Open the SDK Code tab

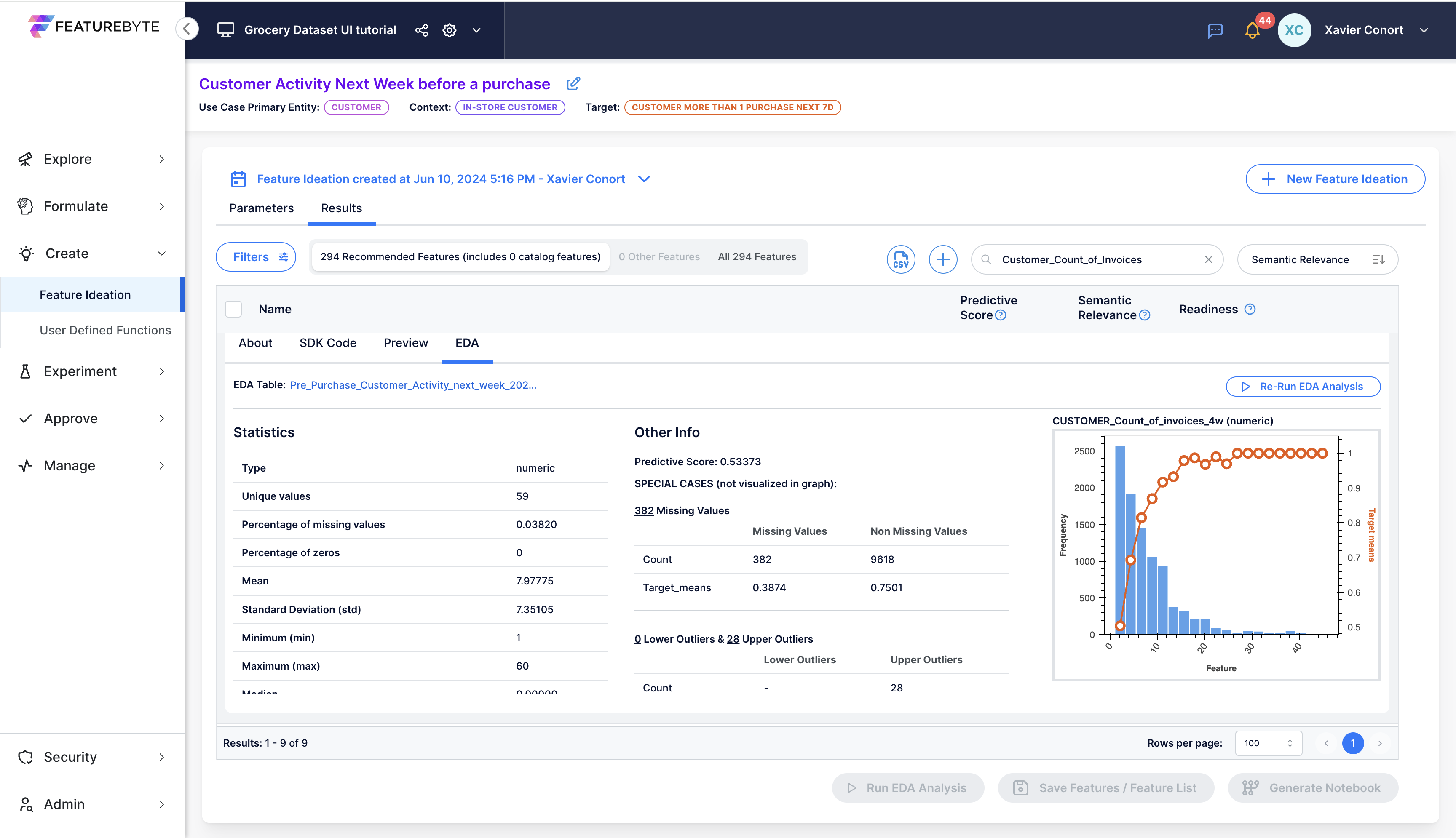[x=328, y=343]
